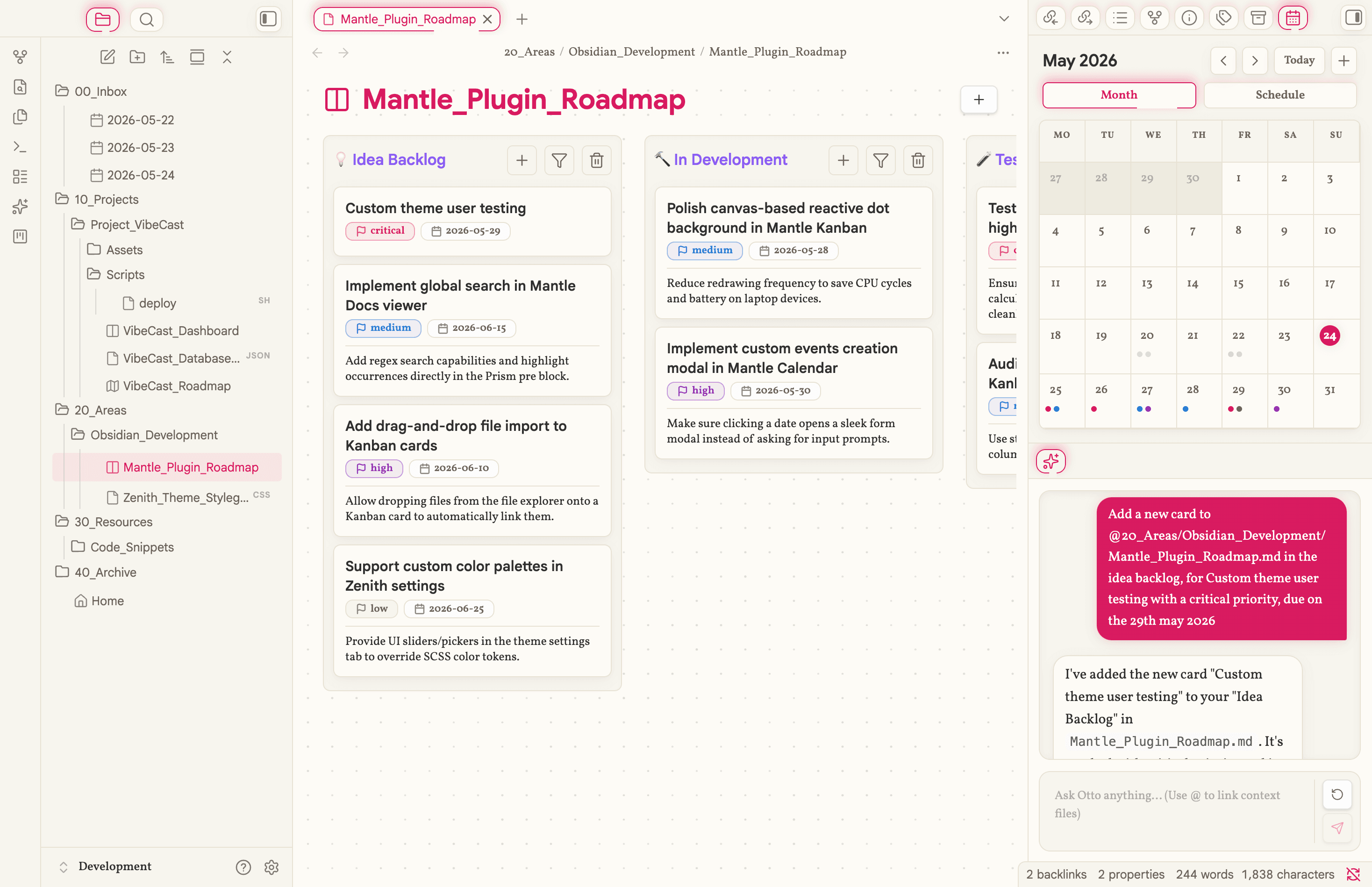Switch calendar to Schedule view

coord(1280,94)
